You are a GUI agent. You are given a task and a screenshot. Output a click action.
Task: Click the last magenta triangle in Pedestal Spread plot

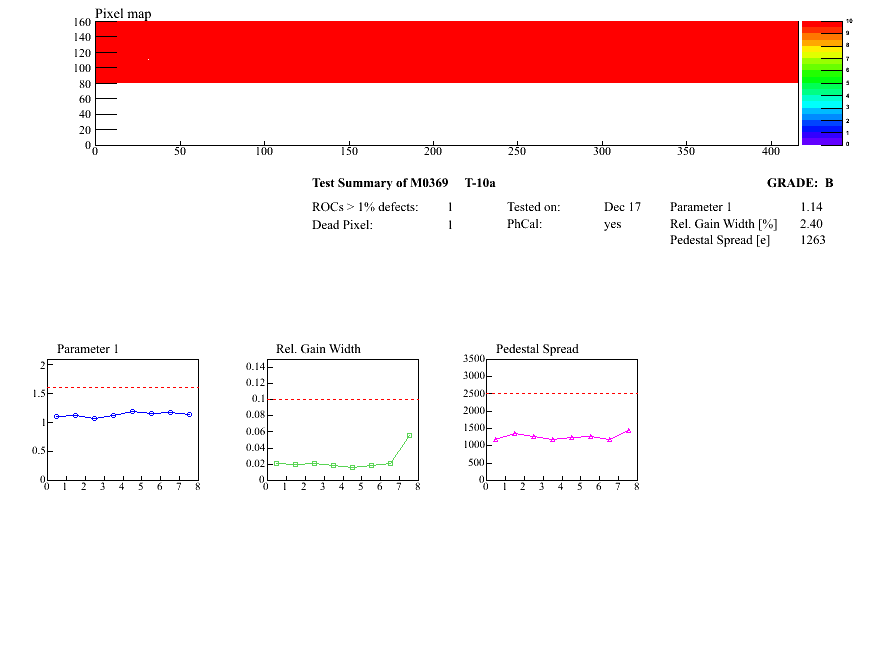pyautogui.click(x=628, y=431)
